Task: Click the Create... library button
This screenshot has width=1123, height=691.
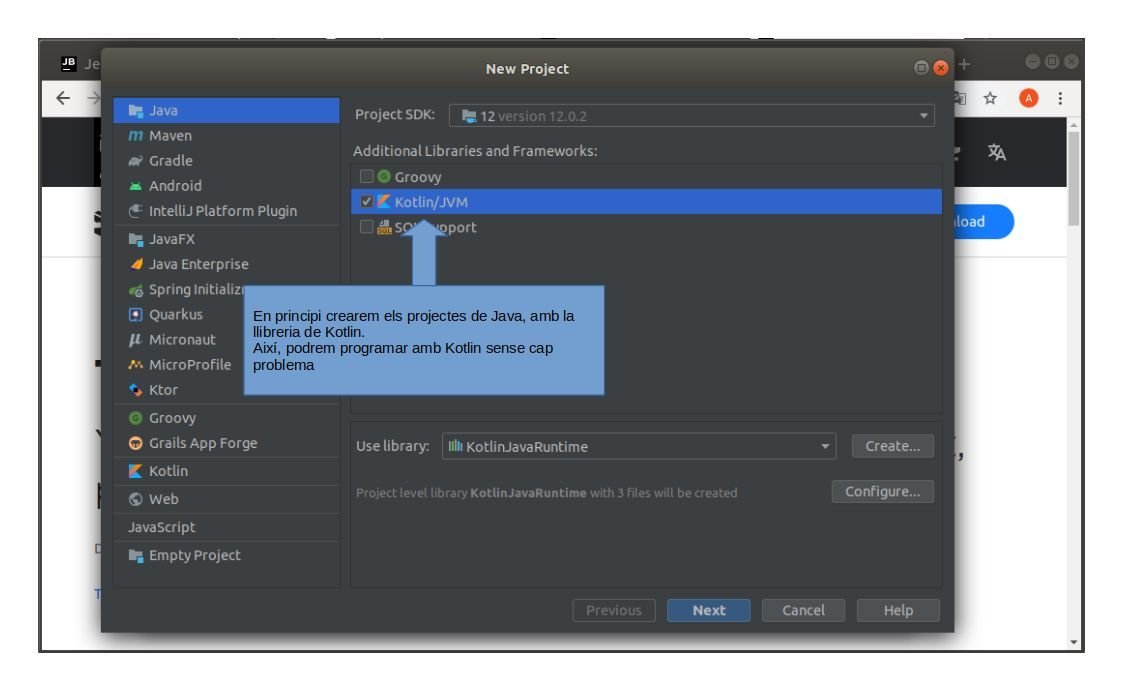Action: point(892,445)
